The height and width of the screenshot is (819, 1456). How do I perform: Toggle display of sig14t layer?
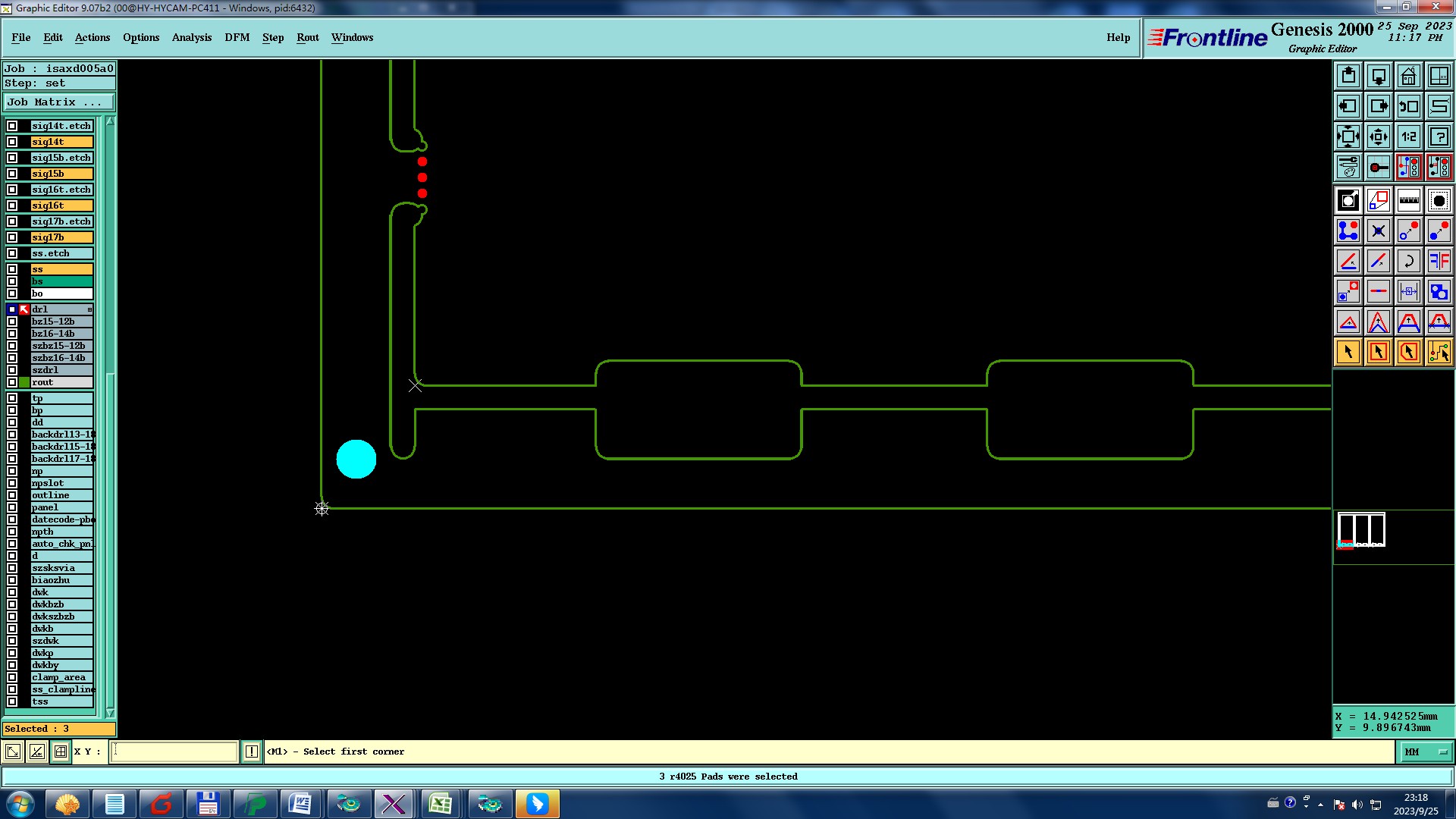(x=12, y=142)
